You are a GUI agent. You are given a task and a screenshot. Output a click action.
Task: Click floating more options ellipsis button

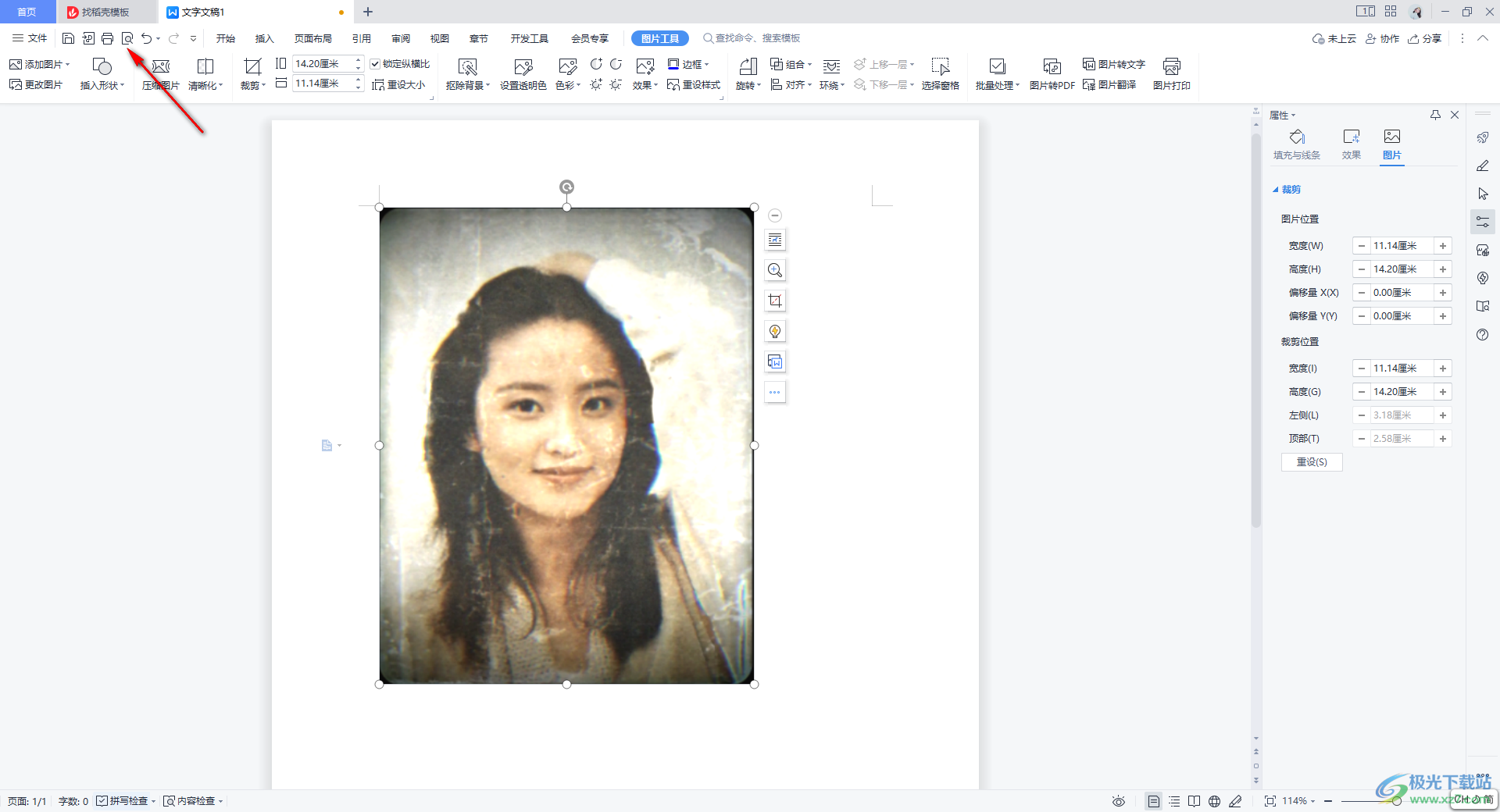[x=775, y=392]
